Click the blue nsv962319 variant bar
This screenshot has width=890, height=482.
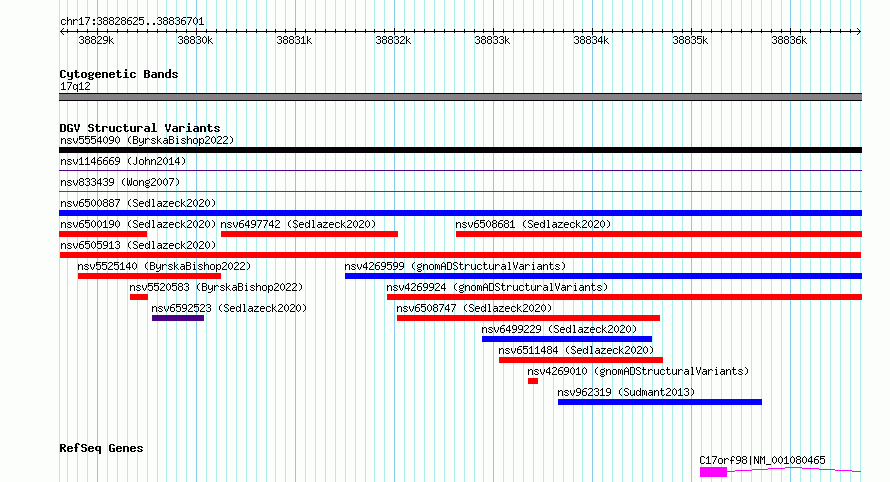pos(660,402)
